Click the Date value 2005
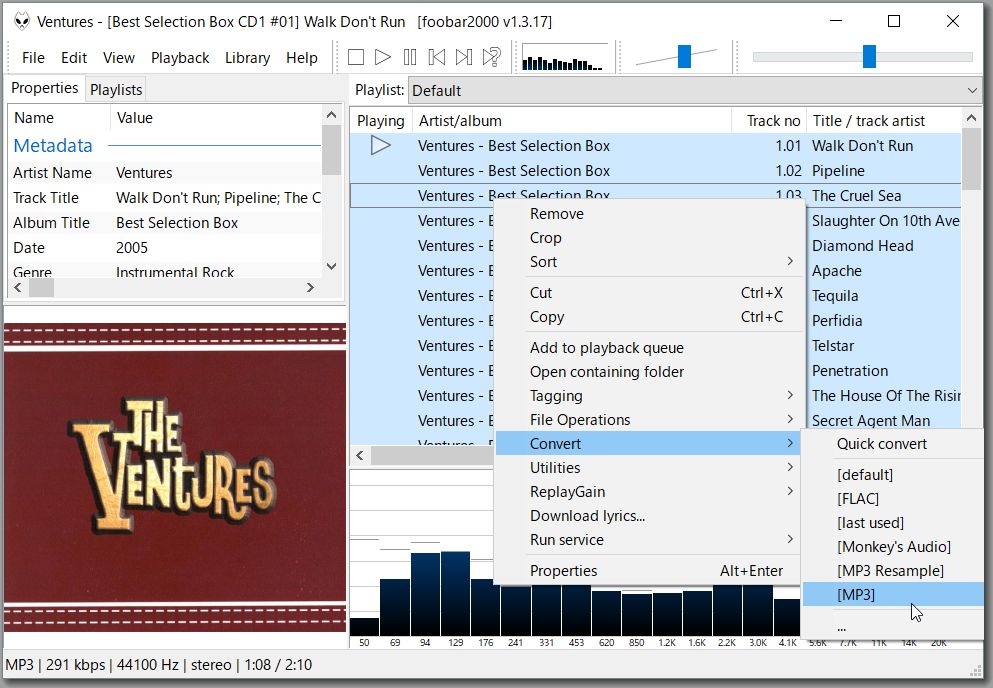This screenshot has height=688, width=993. [132, 248]
